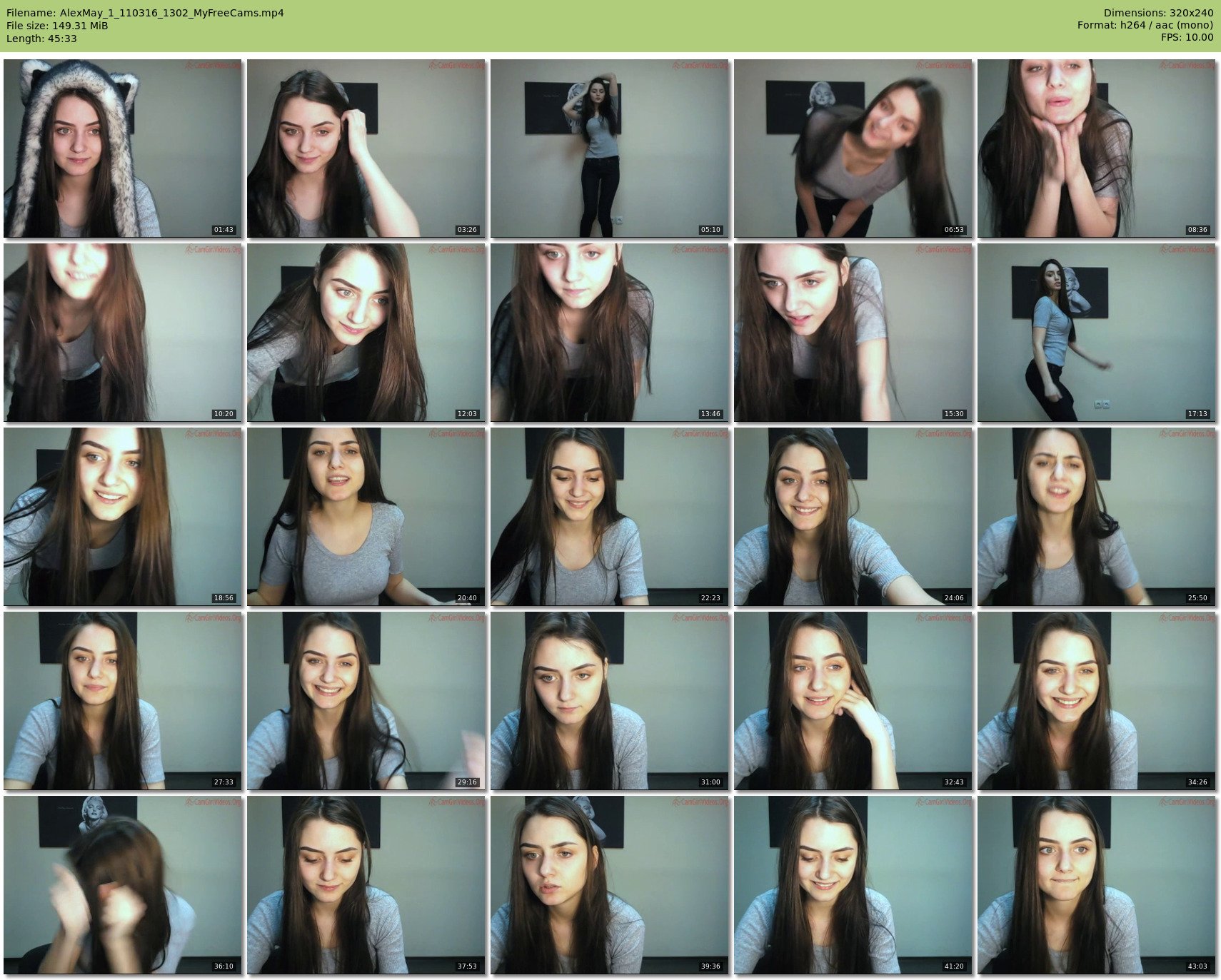Viewport: 1221px width, 980px height.
Task: Click the filename text AlexMay_1_110316_1302_MyFreeCams.mp4
Action: (172, 13)
